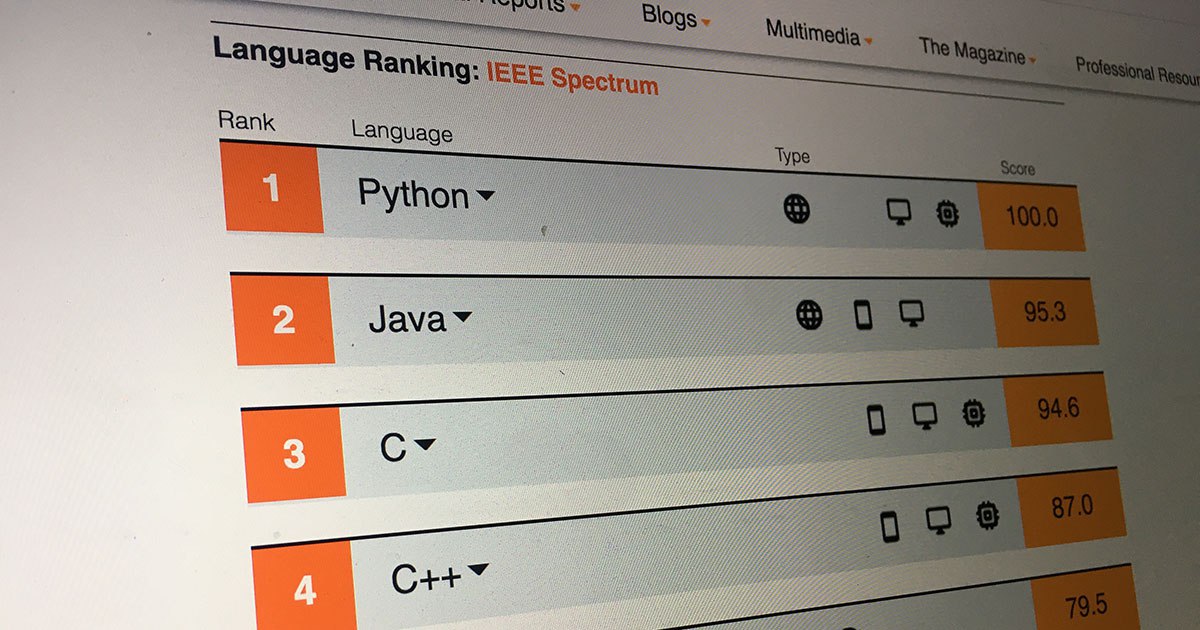The image size is (1200, 630).
Task: Expand the C language dropdown arrow
Action: pos(425,445)
